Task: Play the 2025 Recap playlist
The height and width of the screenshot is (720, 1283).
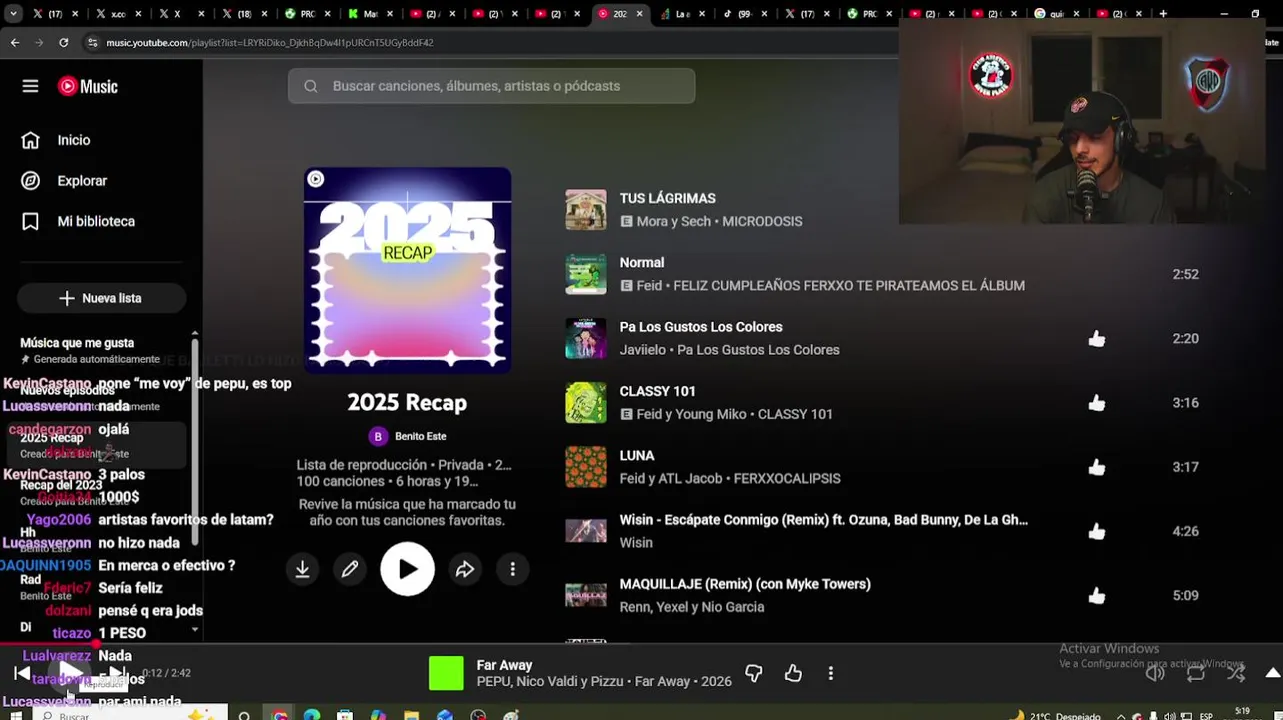Action: pyautogui.click(x=407, y=569)
